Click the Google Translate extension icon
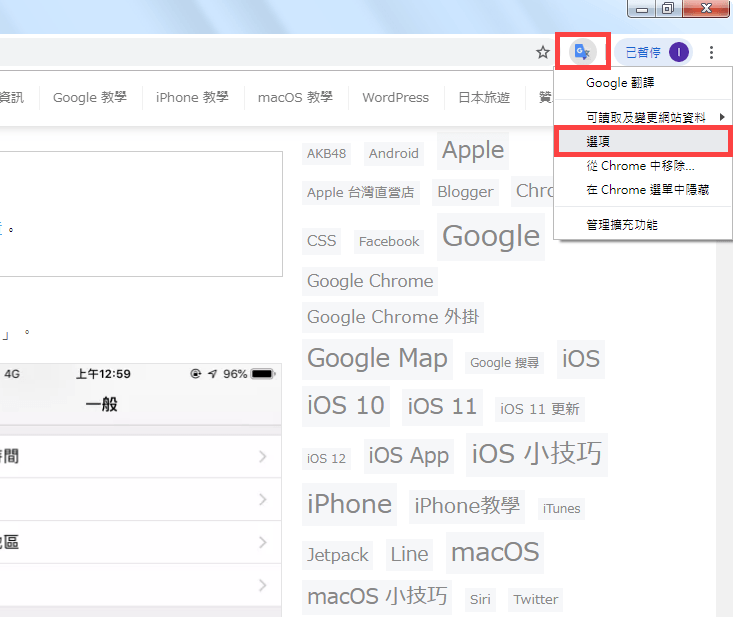Image resolution: width=733 pixels, height=617 pixels. [x=582, y=51]
